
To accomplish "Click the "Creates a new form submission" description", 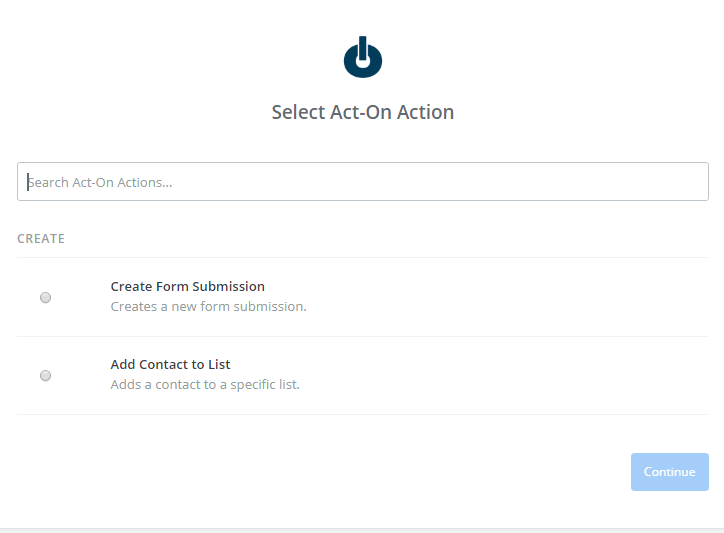I will click(208, 306).
